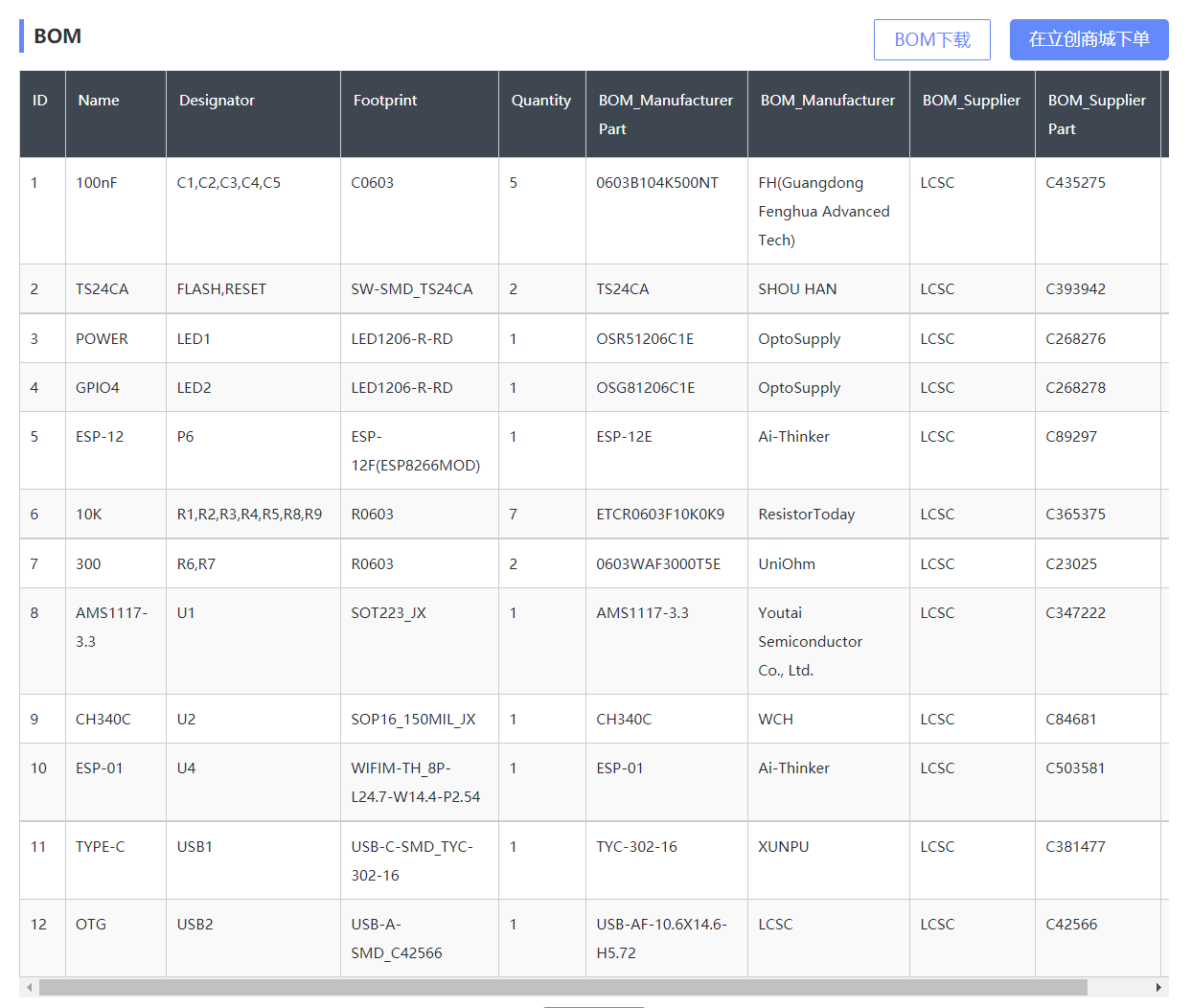
Task: Click the right scroll arrow of the horizontal scrollbar
Action: [x=1158, y=987]
